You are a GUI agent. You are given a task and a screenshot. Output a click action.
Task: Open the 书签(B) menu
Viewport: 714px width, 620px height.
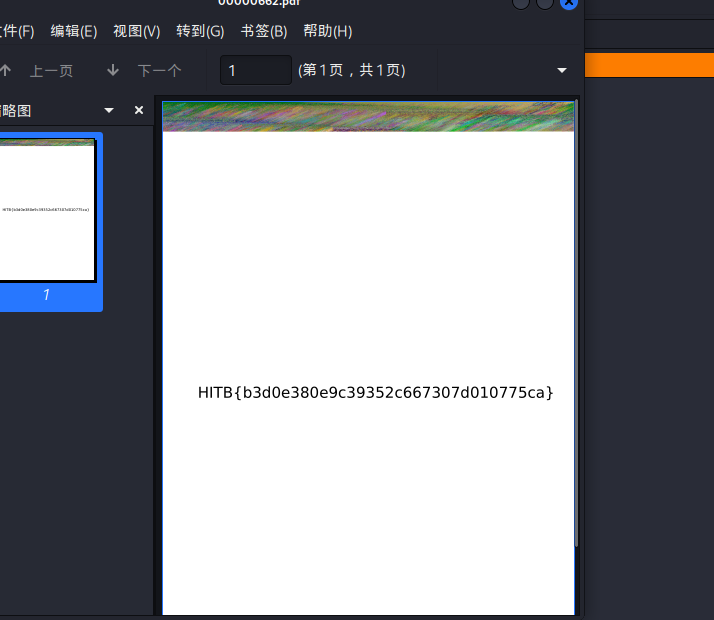point(264,31)
